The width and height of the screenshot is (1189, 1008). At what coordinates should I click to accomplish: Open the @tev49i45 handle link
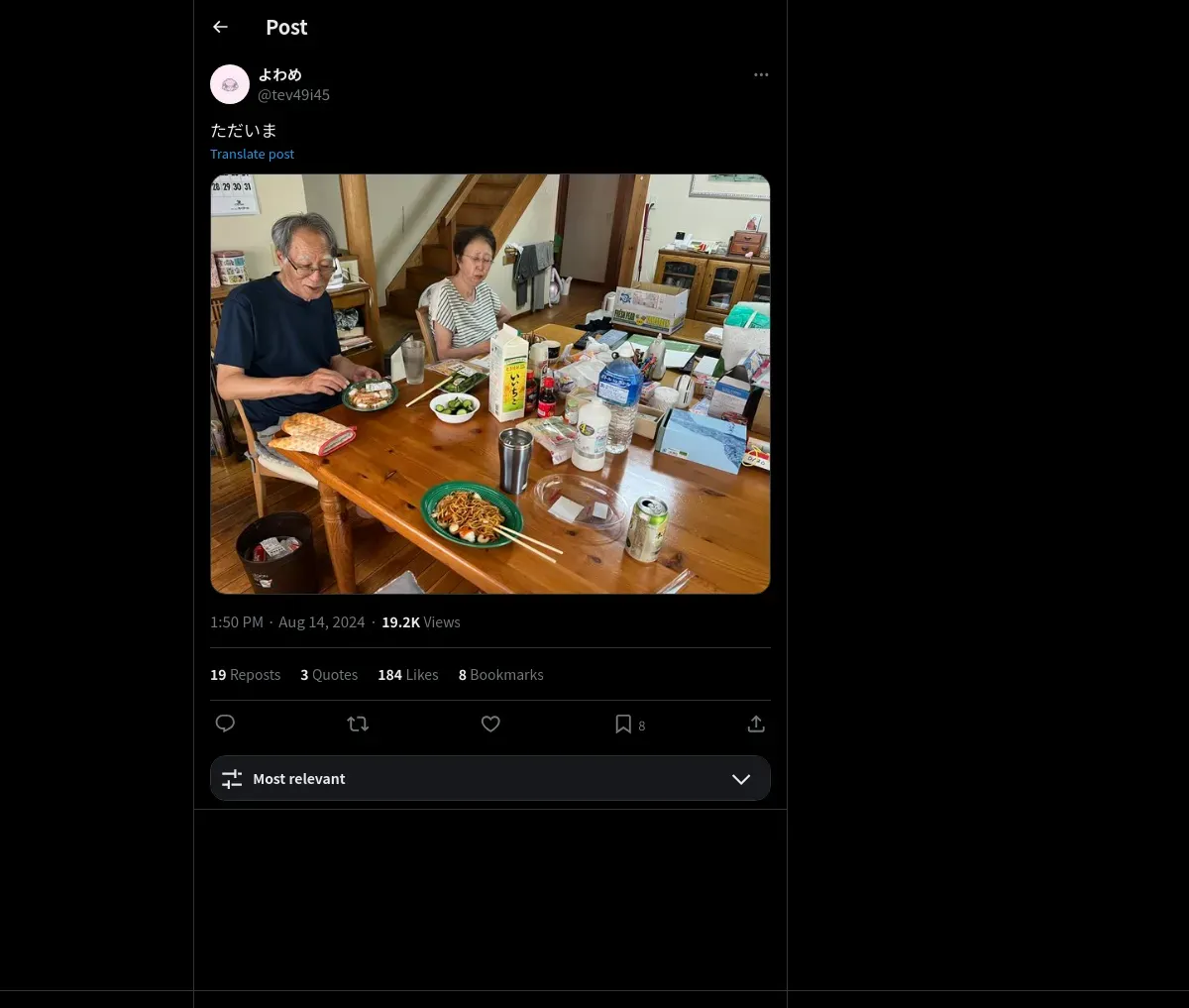(293, 95)
